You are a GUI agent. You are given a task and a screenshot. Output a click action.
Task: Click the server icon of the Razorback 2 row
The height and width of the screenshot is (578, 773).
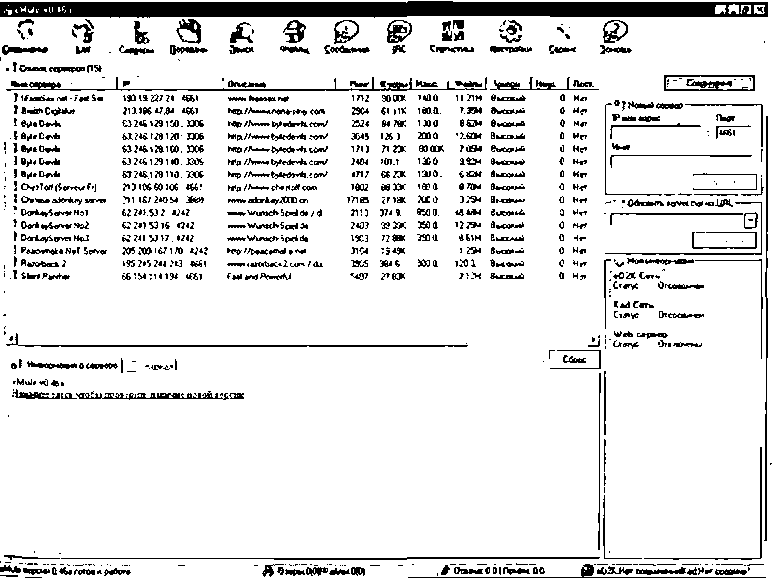(x=15, y=263)
